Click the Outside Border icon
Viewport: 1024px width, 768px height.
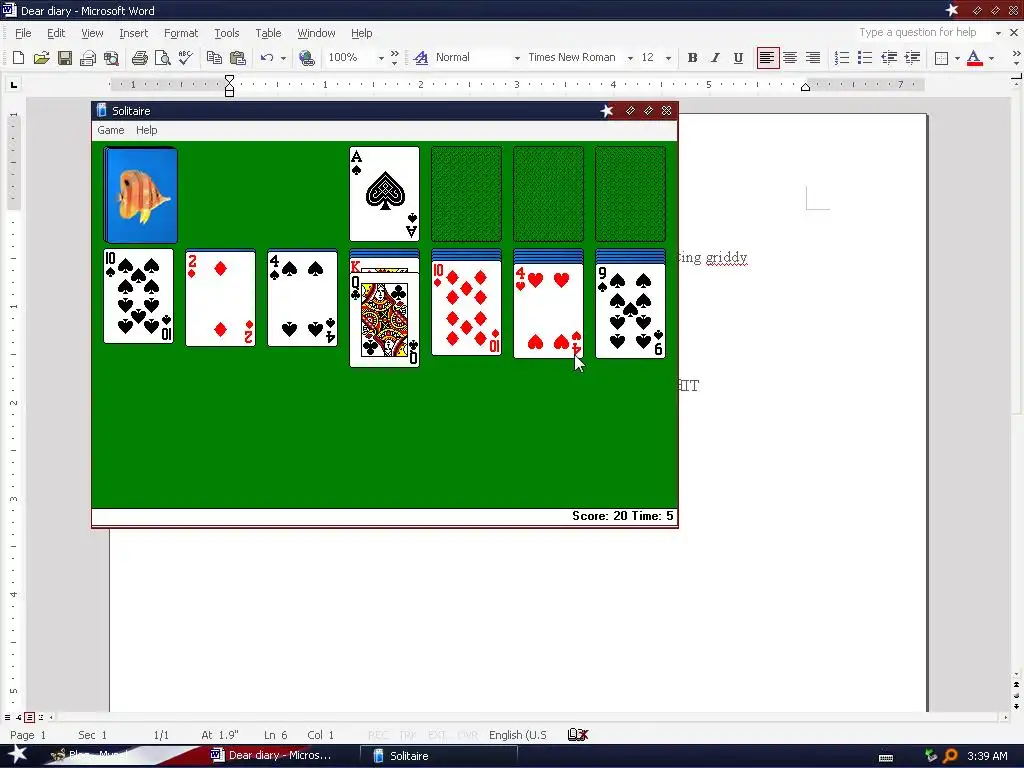coord(941,58)
